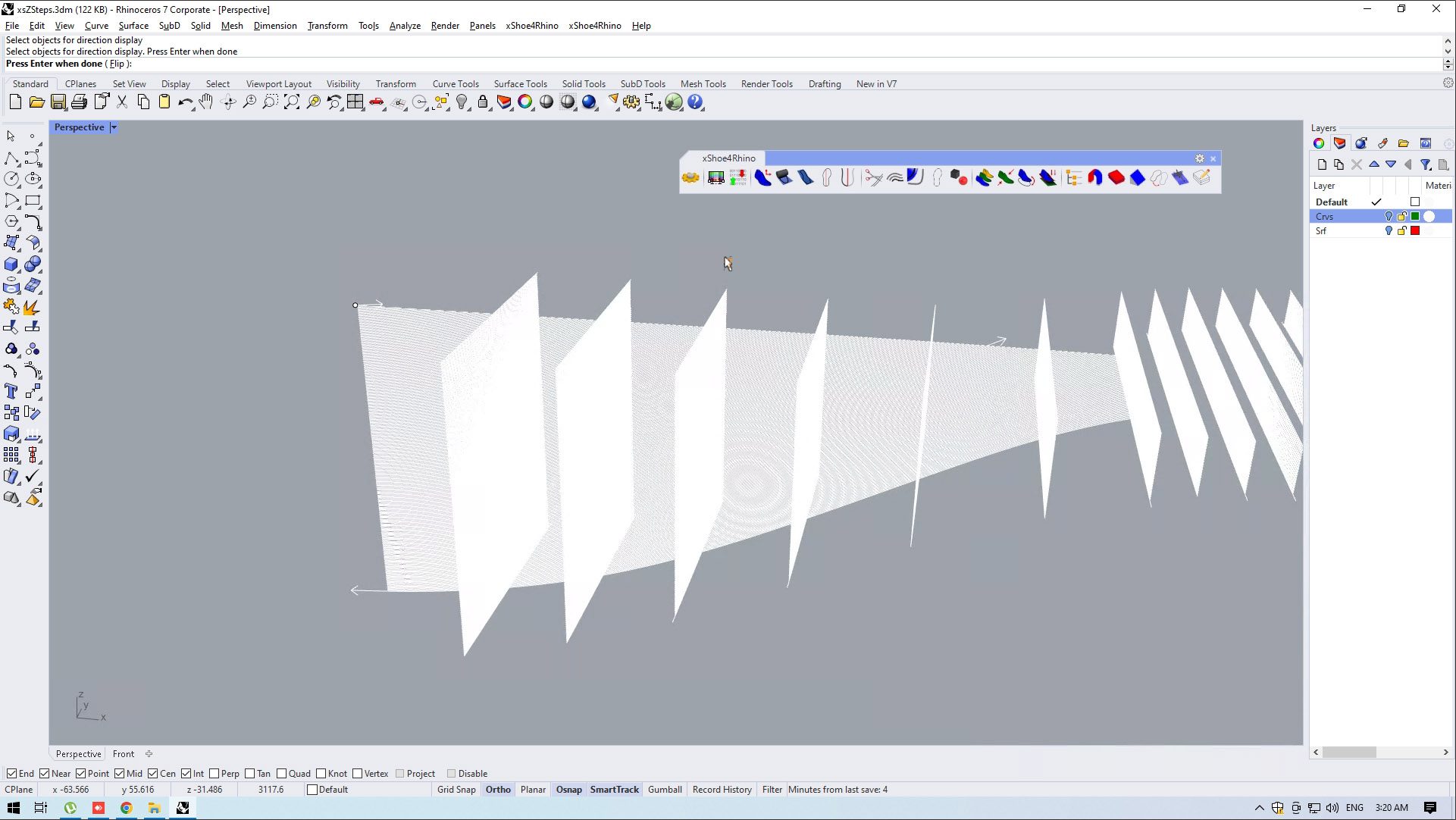Click the Undo arrow icon

click(x=184, y=102)
